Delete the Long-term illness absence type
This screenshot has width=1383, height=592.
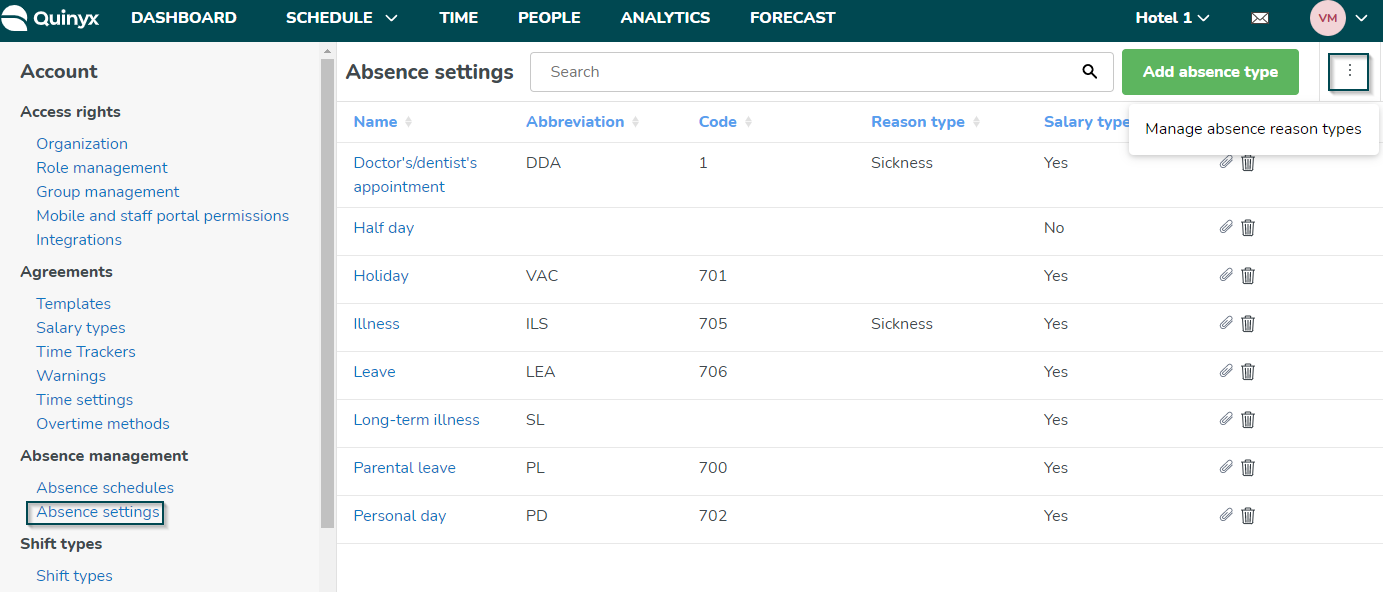click(x=1248, y=420)
